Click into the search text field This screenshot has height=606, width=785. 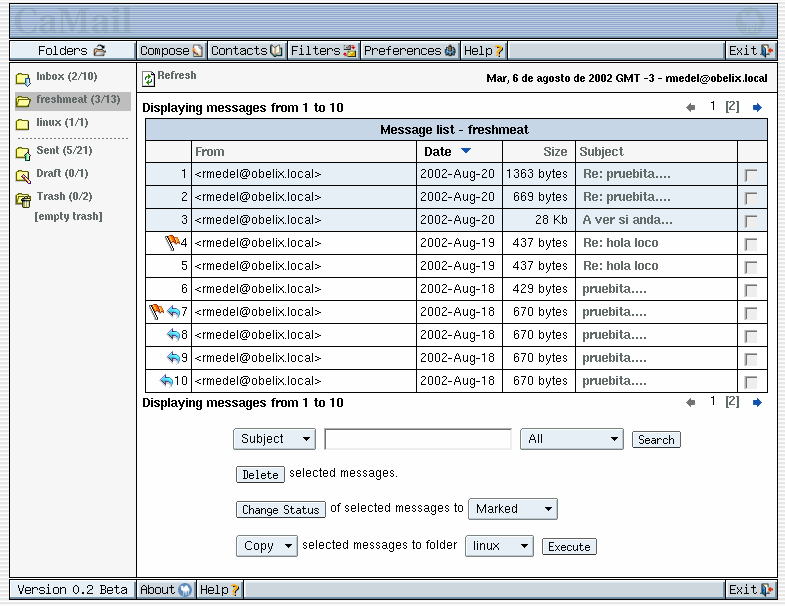click(418, 439)
